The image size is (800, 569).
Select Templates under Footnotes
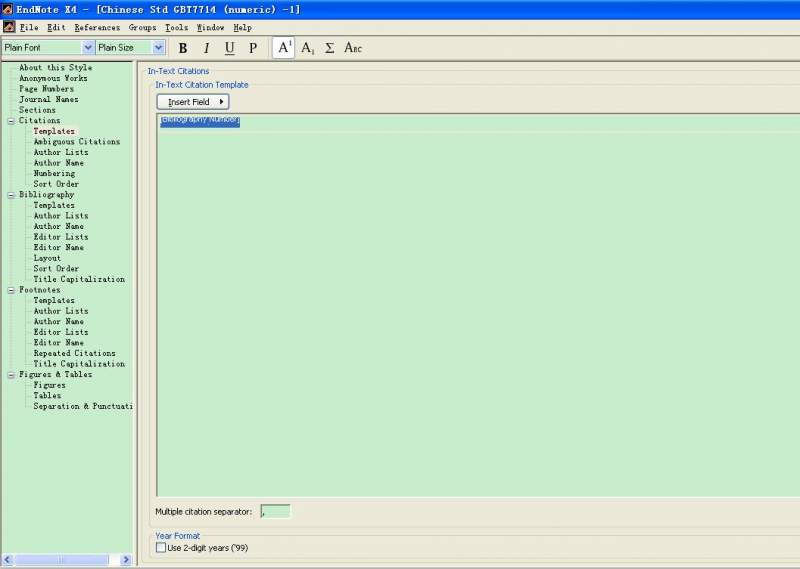click(54, 301)
